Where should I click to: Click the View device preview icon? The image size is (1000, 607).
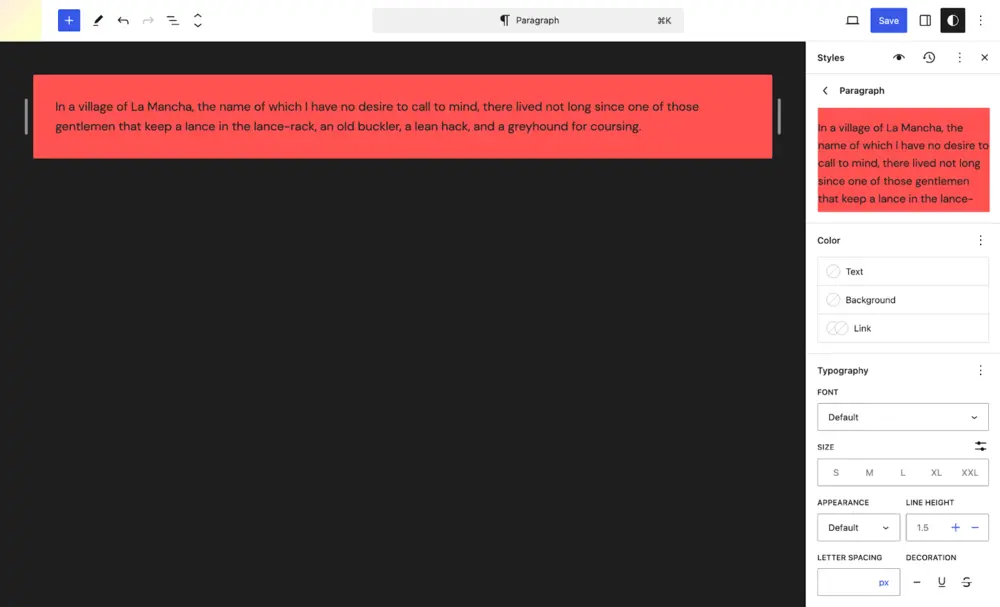852,20
